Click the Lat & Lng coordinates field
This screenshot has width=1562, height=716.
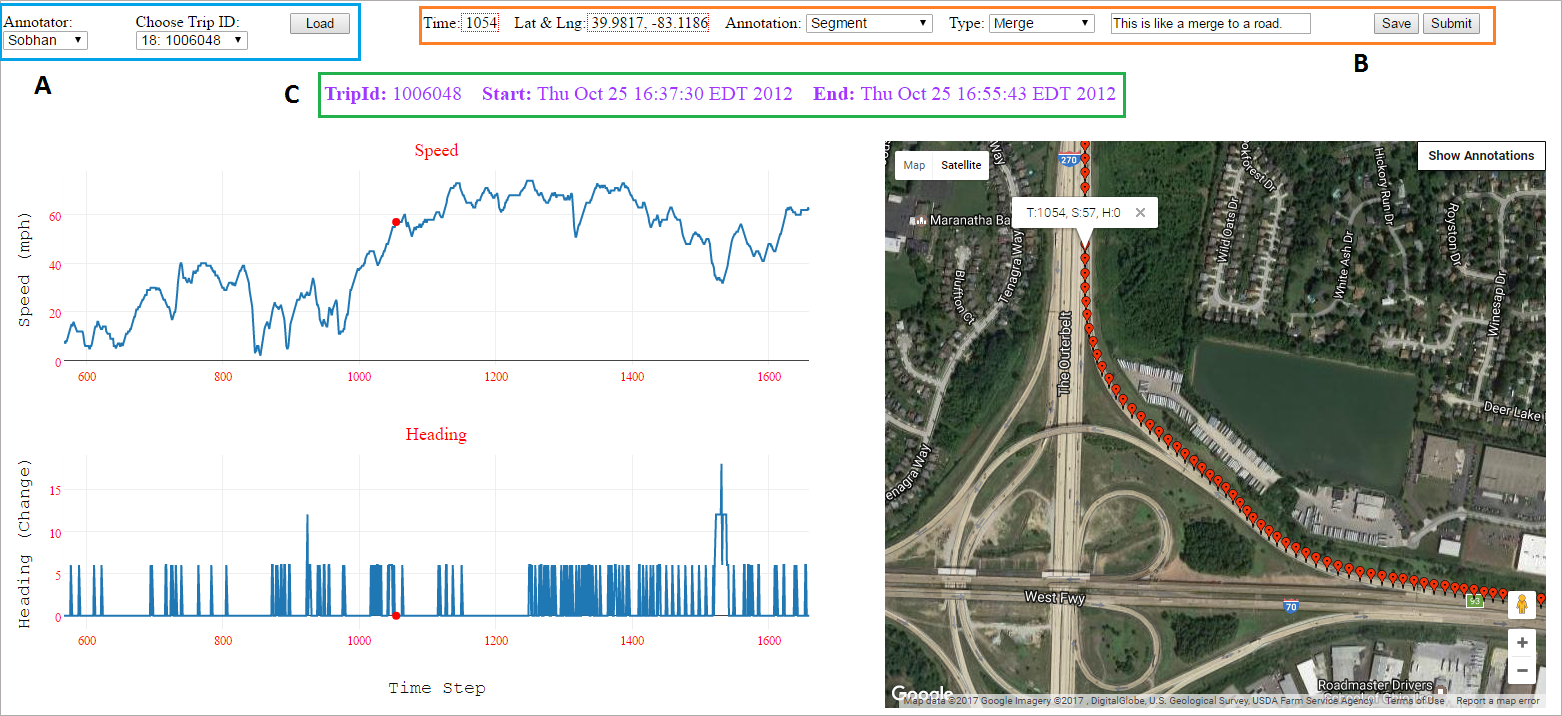pyautogui.click(x=648, y=23)
